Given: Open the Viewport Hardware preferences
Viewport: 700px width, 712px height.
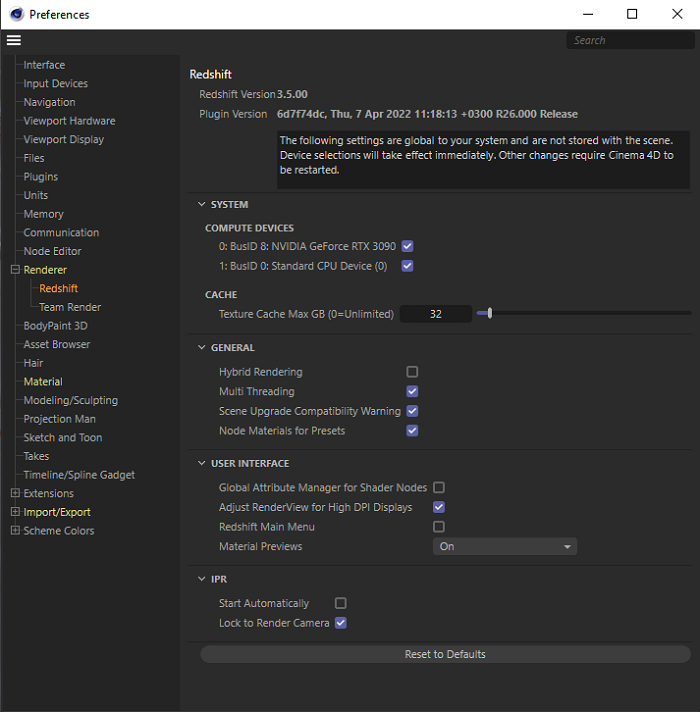Looking at the screenshot, I should 69,121.
